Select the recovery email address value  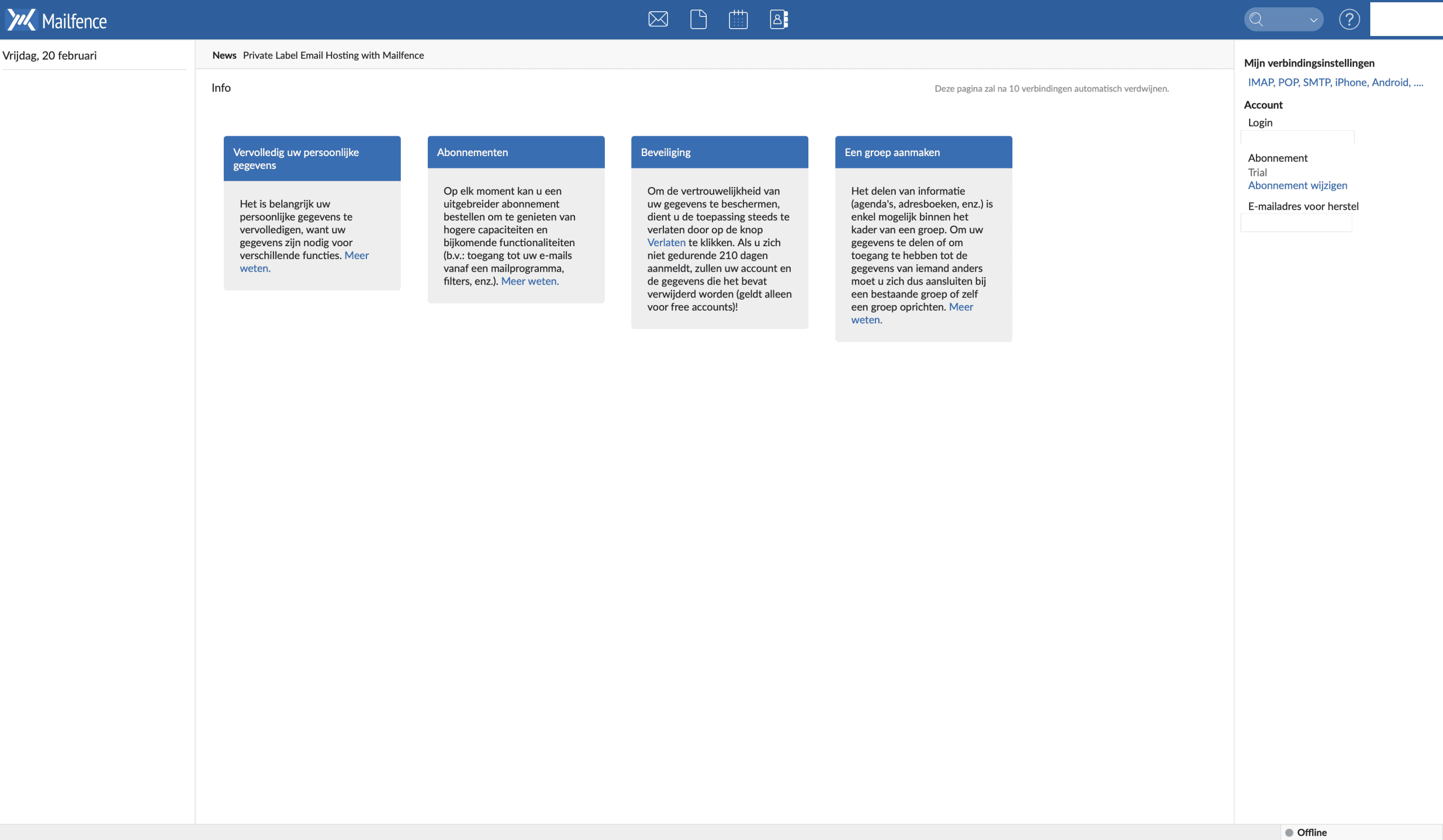1296,223
